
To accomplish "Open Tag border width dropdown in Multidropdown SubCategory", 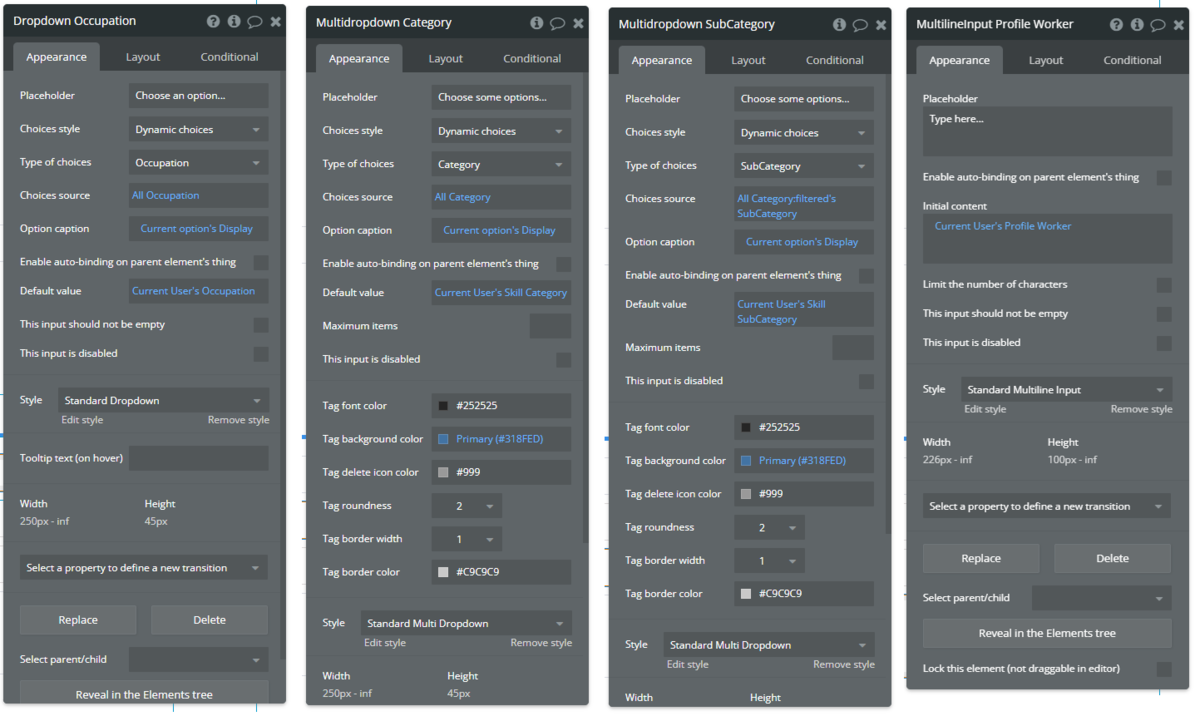I will point(769,561).
